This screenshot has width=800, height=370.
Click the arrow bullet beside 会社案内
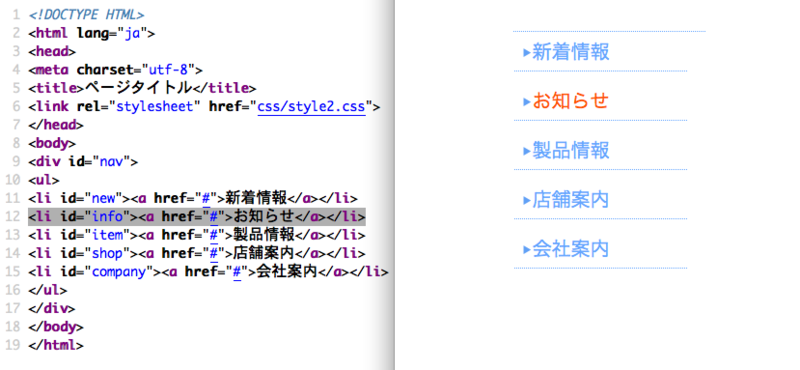click(x=527, y=250)
